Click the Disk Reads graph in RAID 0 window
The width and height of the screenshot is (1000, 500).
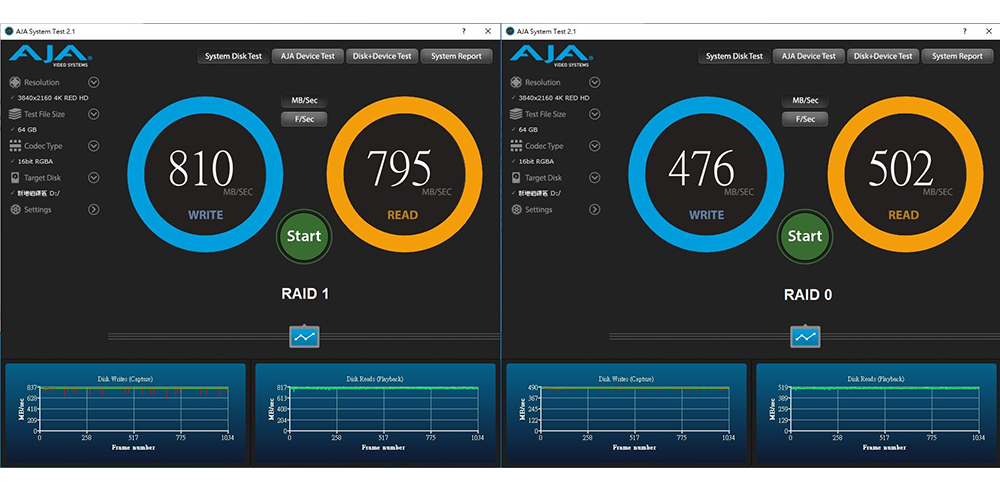coord(871,414)
